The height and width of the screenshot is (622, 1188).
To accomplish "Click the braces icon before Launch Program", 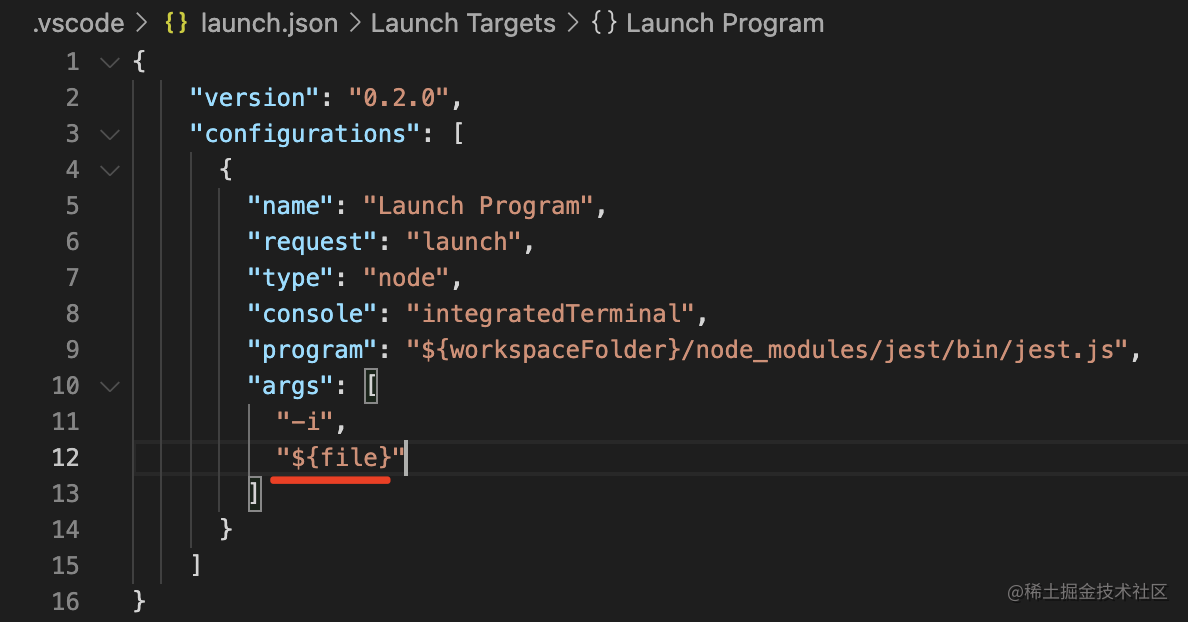I will (x=604, y=23).
